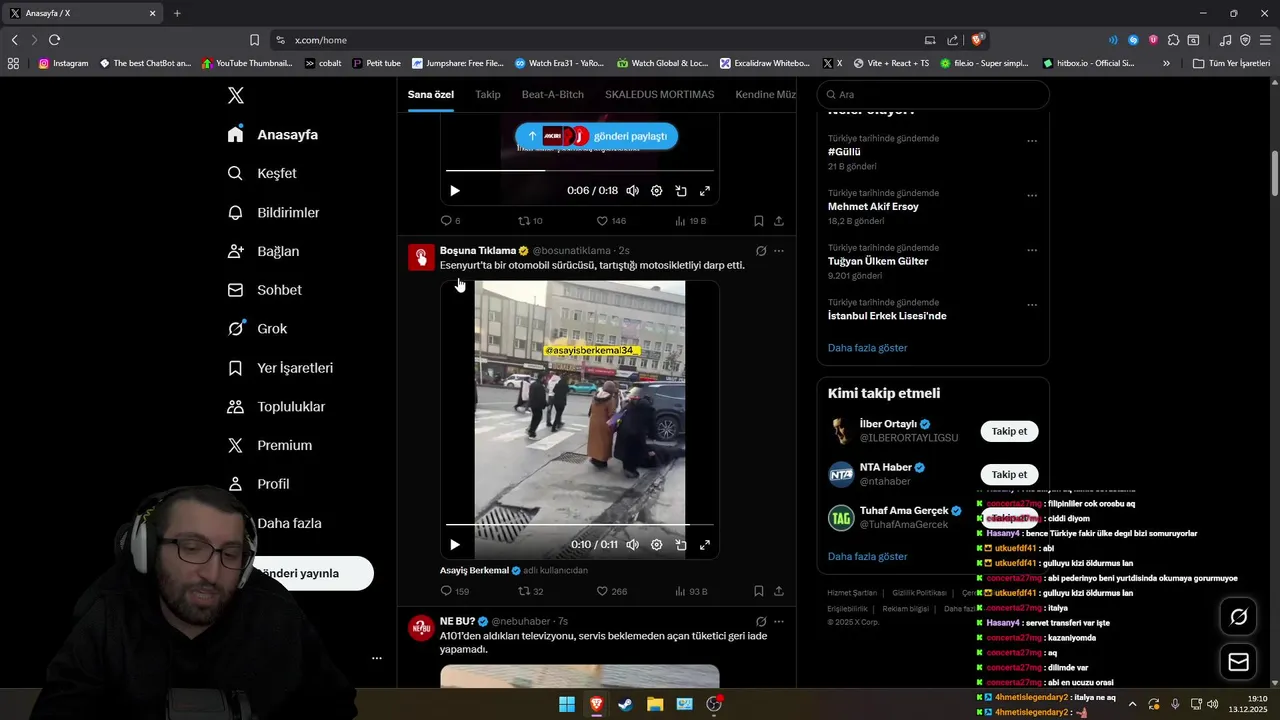Screen dimensions: 1280x720
Task: Share the Esenyurt video post
Action: [779, 591]
